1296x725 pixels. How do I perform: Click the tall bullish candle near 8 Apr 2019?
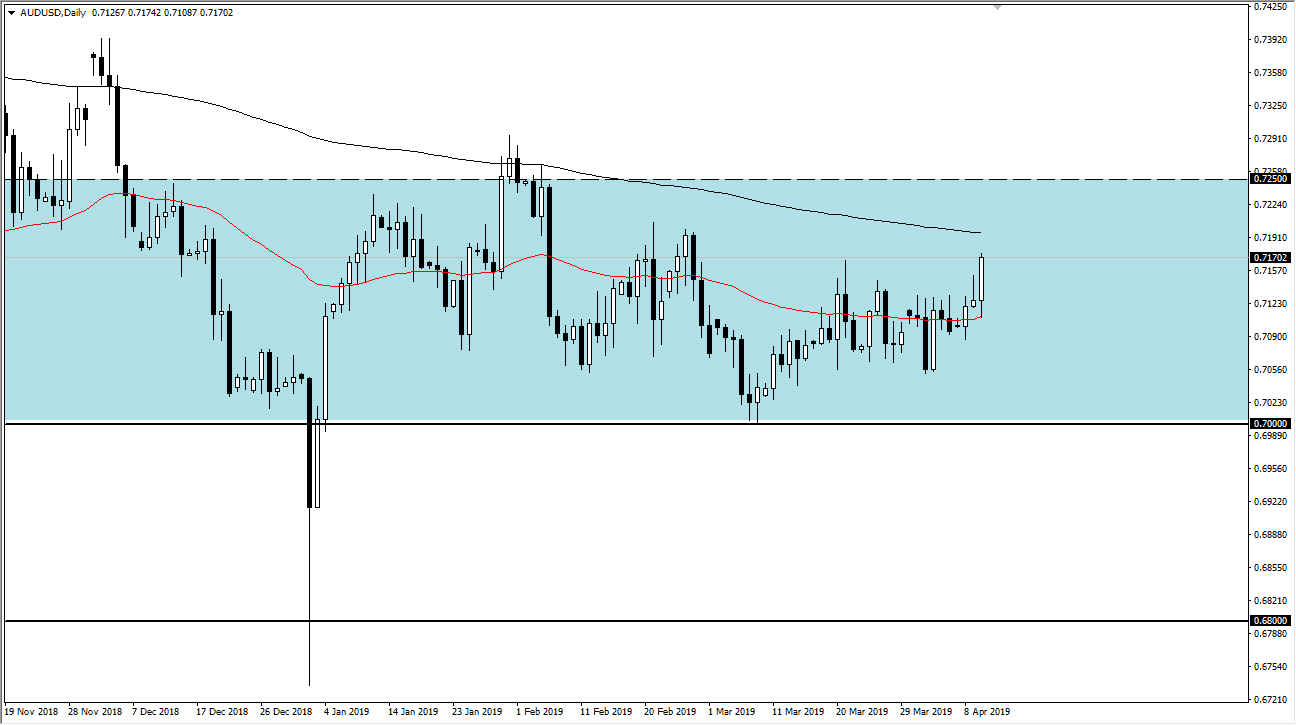(x=981, y=280)
